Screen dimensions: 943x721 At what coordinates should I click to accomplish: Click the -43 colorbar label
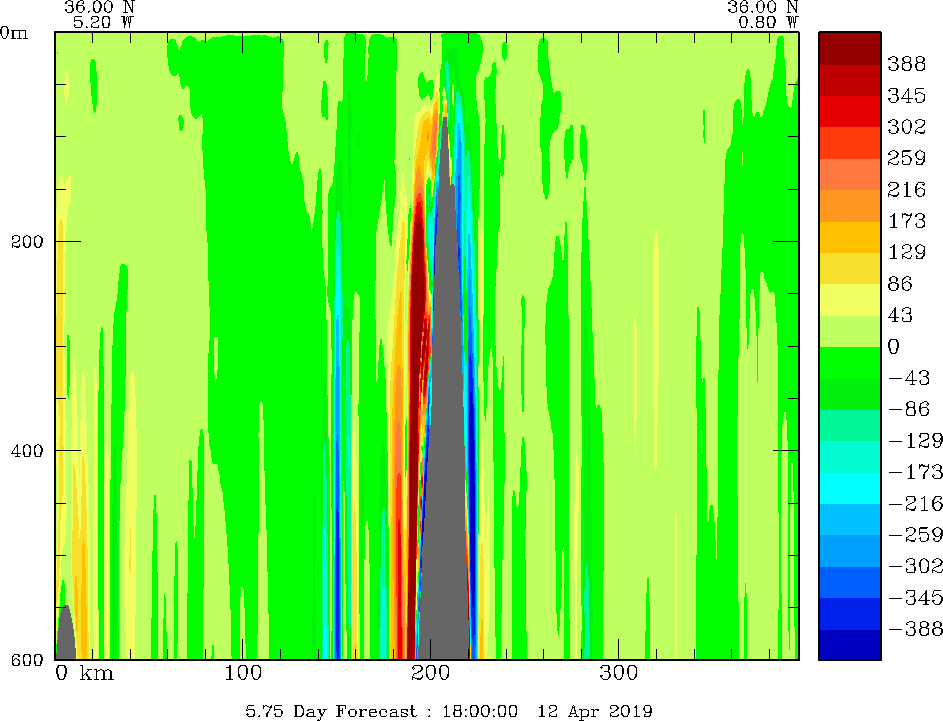[909, 378]
